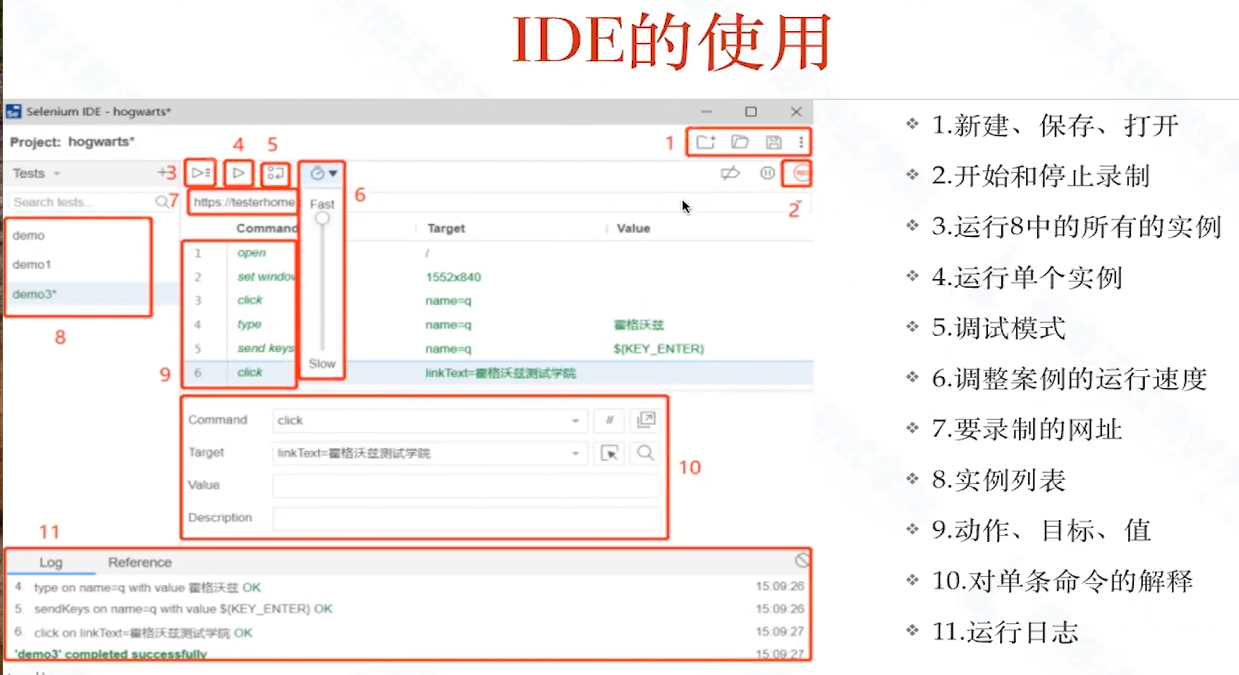Click the find target magnifier icon
Image resolution: width=1239 pixels, height=675 pixels.
tap(645, 453)
